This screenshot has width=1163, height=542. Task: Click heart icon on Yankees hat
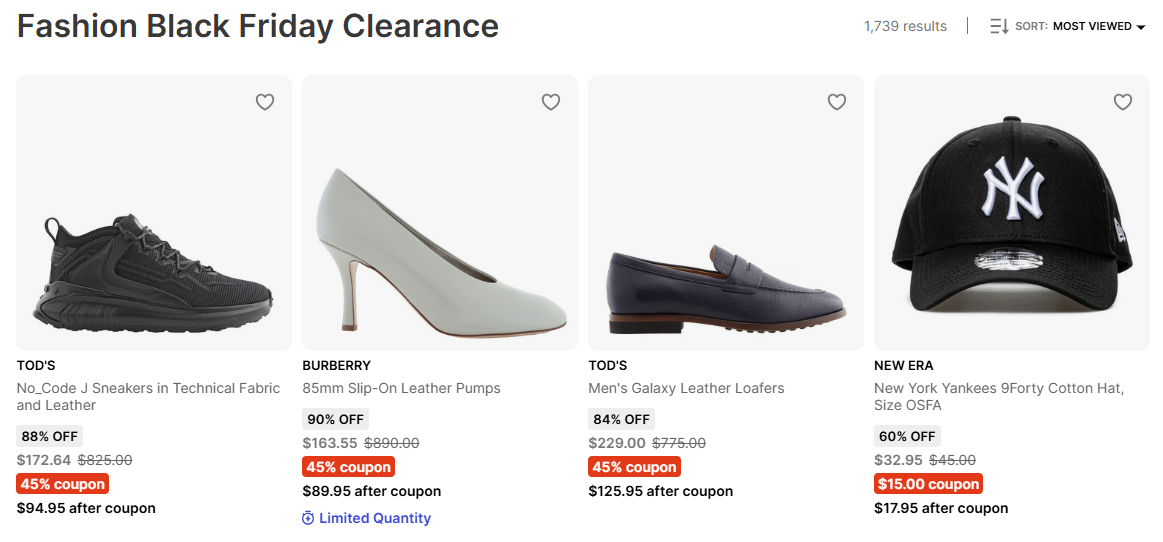1123,102
